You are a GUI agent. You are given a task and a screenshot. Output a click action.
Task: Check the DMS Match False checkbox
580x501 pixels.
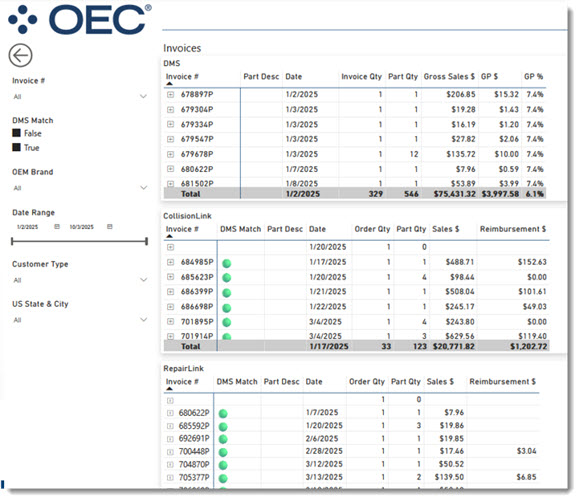click(x=16, y=133)
